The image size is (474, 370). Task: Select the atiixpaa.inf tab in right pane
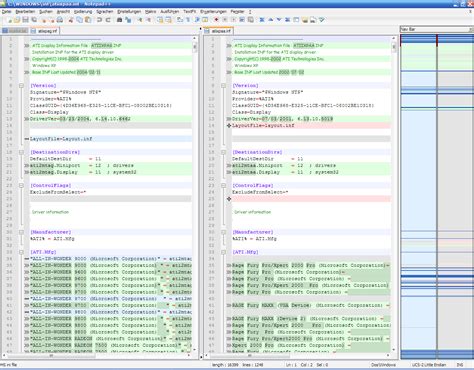coord(218,31)
